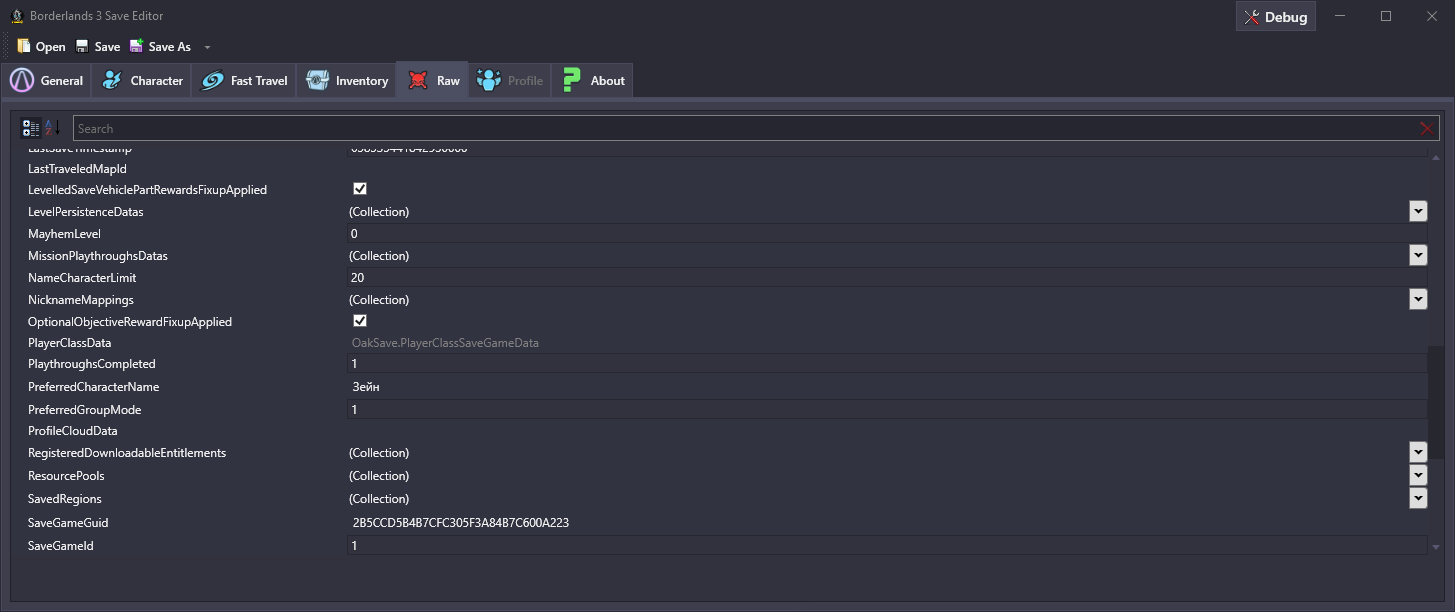The height and width of the screenshot is (612, 1455).
Task: Expand the MissionPlaythroughsDatas collection dropdown
Action: [1418, 255]
